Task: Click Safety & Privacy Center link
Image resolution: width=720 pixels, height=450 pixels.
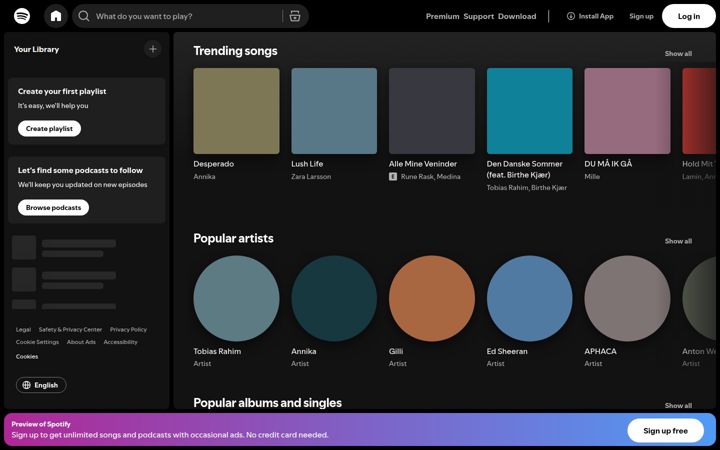Action: click(70, 330)
